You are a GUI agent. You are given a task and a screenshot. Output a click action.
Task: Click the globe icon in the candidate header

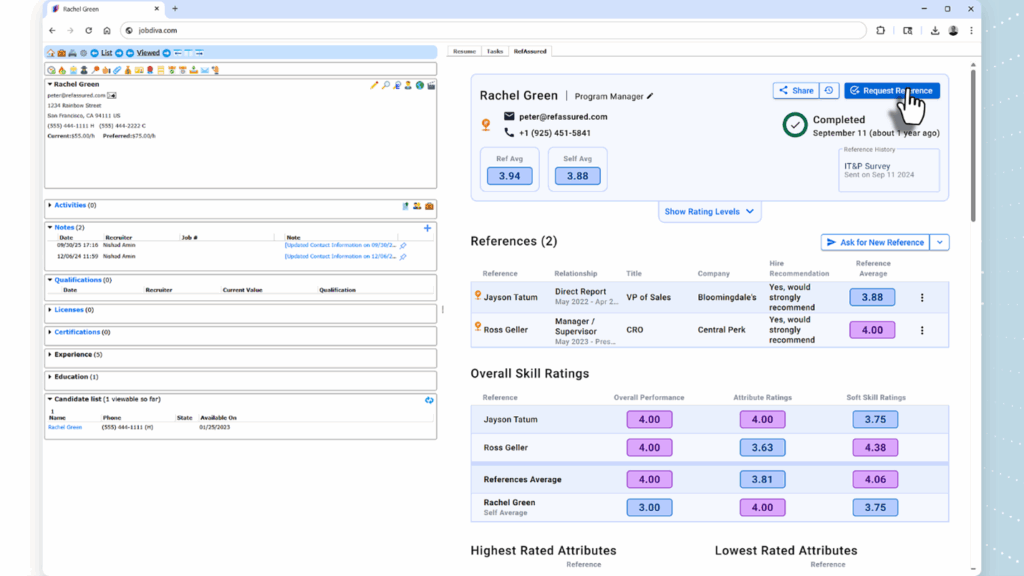coord(420,86)
